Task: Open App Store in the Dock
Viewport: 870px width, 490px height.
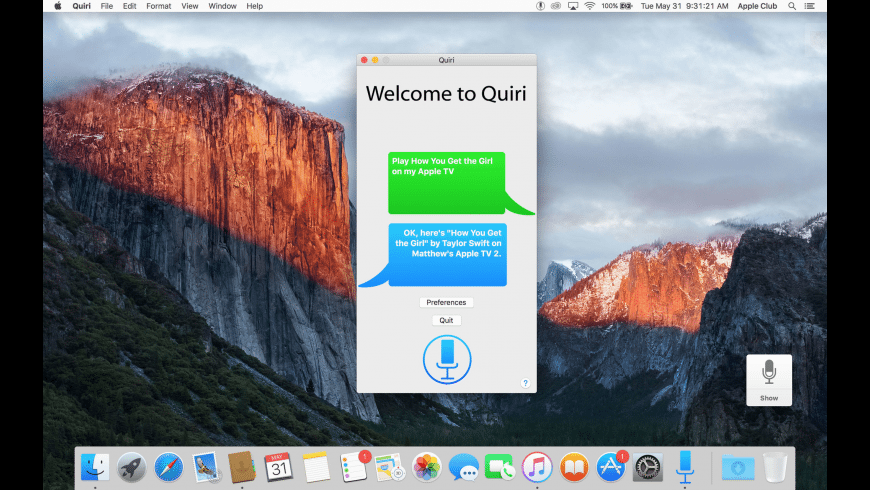Action: point(611,466)
